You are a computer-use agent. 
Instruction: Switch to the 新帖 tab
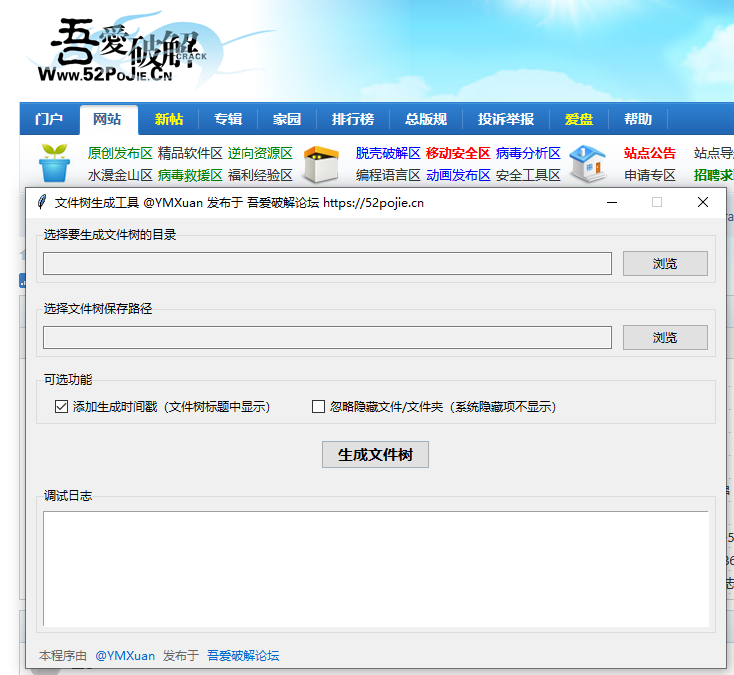[x=168, y=119]
